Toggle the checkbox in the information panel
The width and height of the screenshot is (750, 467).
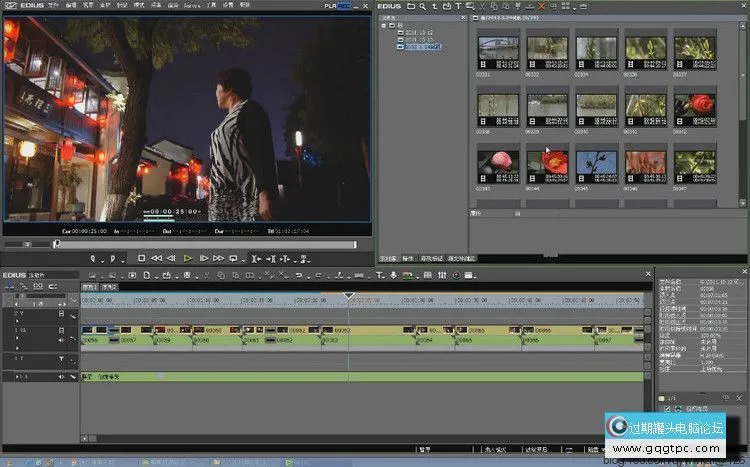click(x=666, y=408)
